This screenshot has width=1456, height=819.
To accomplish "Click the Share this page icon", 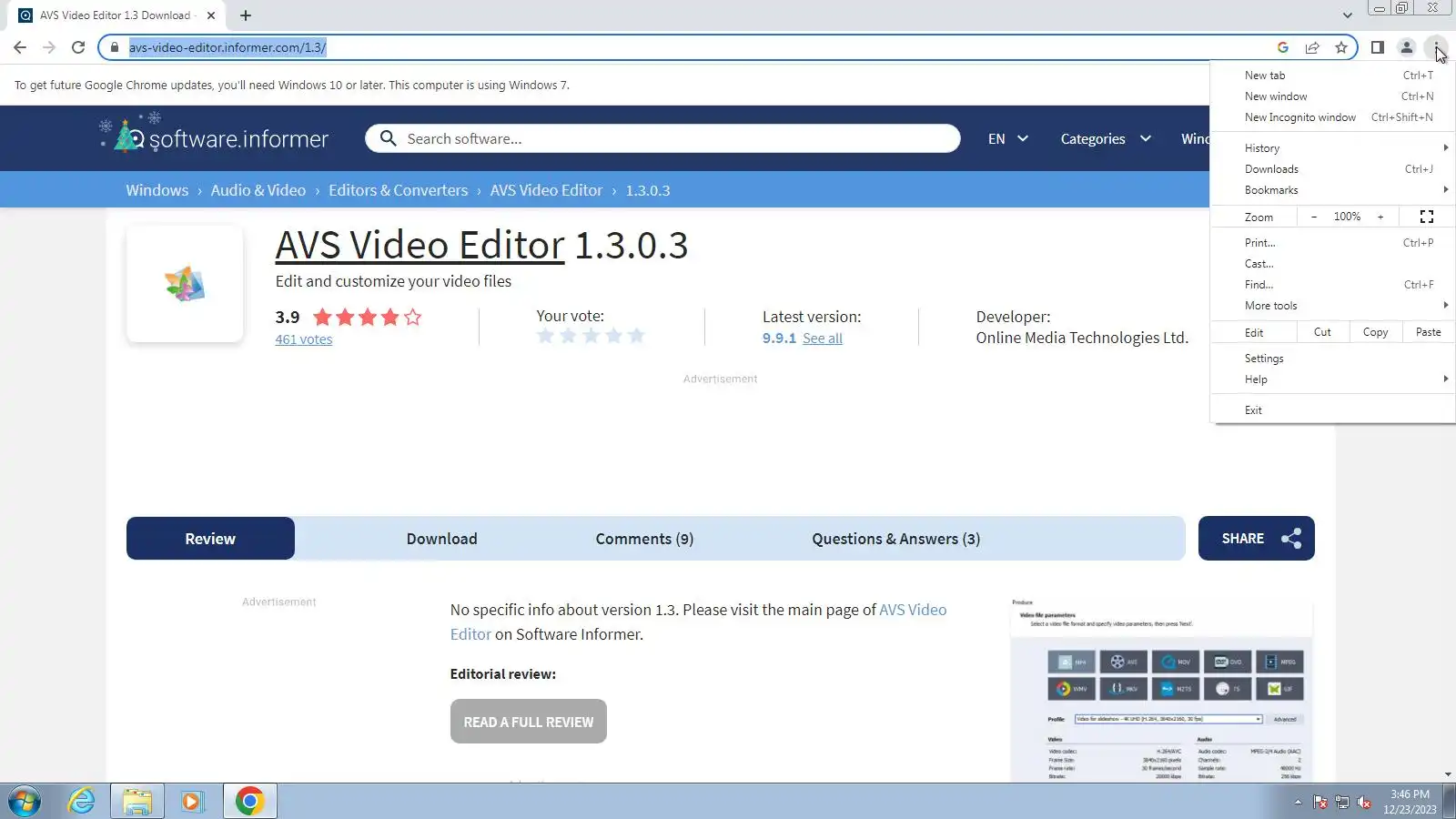I will (1312, 47).
